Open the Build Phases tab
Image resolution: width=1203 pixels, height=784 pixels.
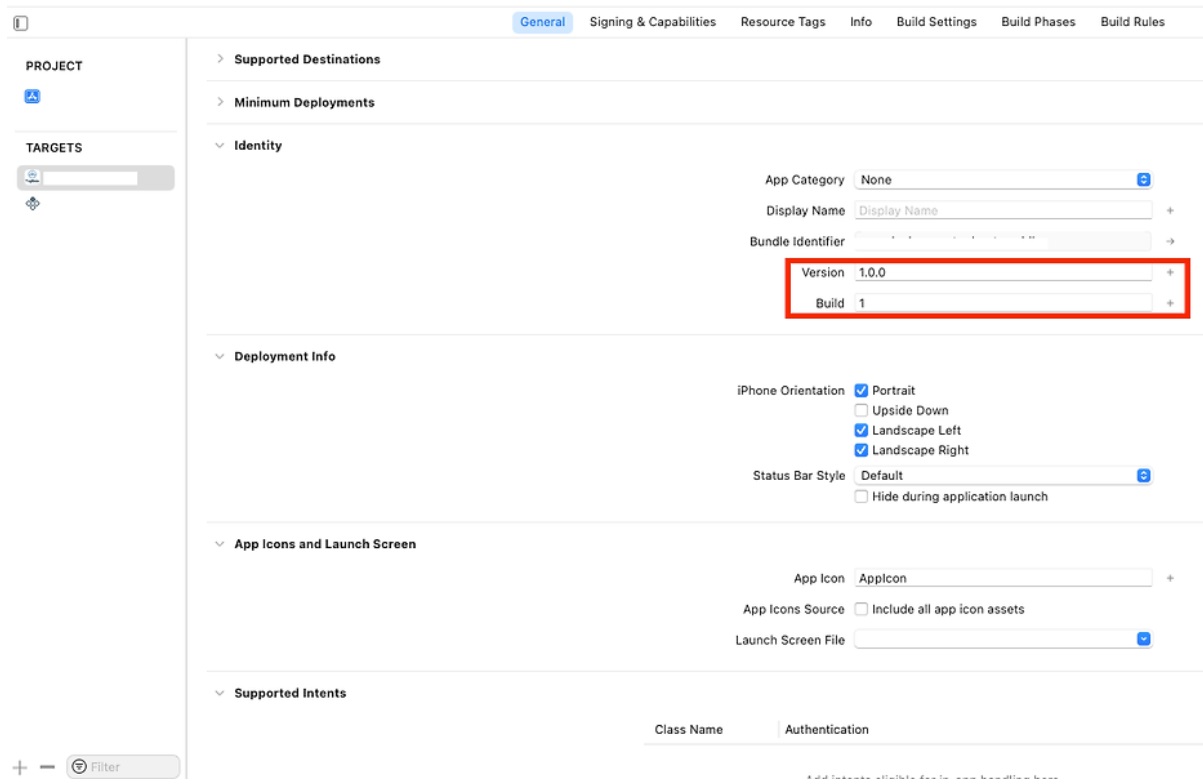[1038, 22]
